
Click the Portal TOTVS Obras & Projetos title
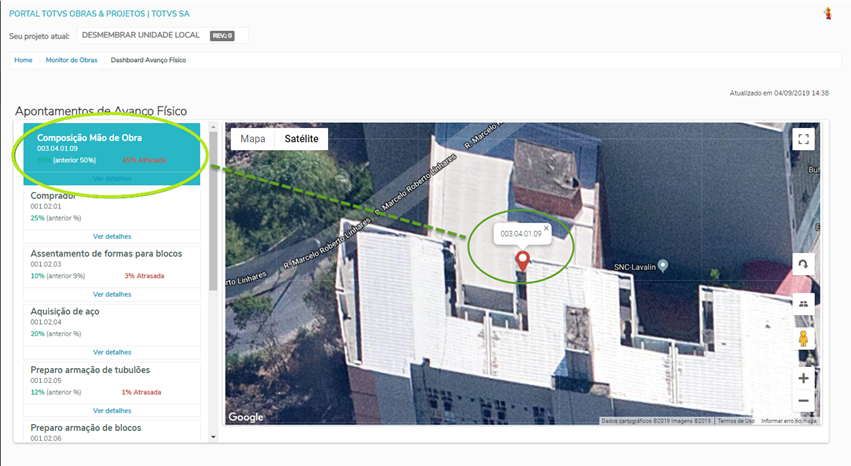pyautogui.click(x=99, y=14)
